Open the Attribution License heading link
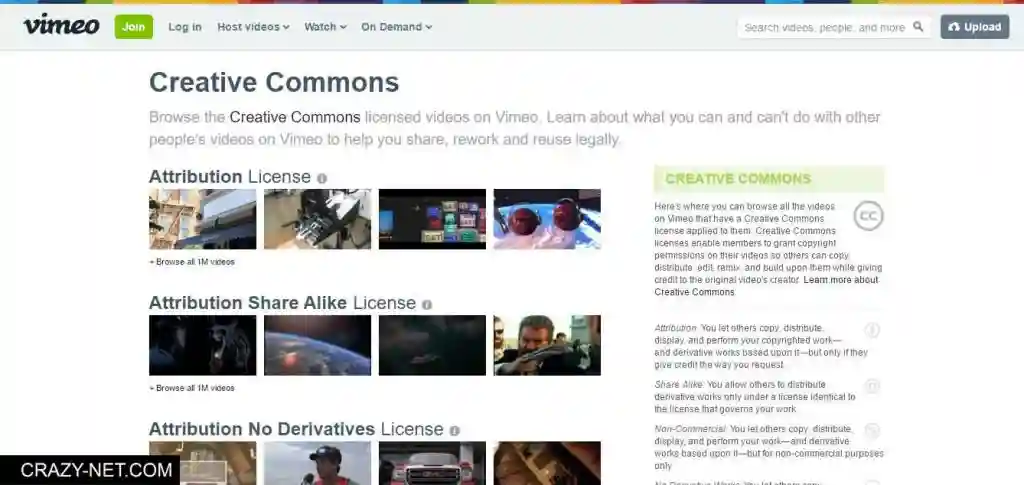Screen dimensions: 1024x485 pyautogui.click(x=230, y=177)
